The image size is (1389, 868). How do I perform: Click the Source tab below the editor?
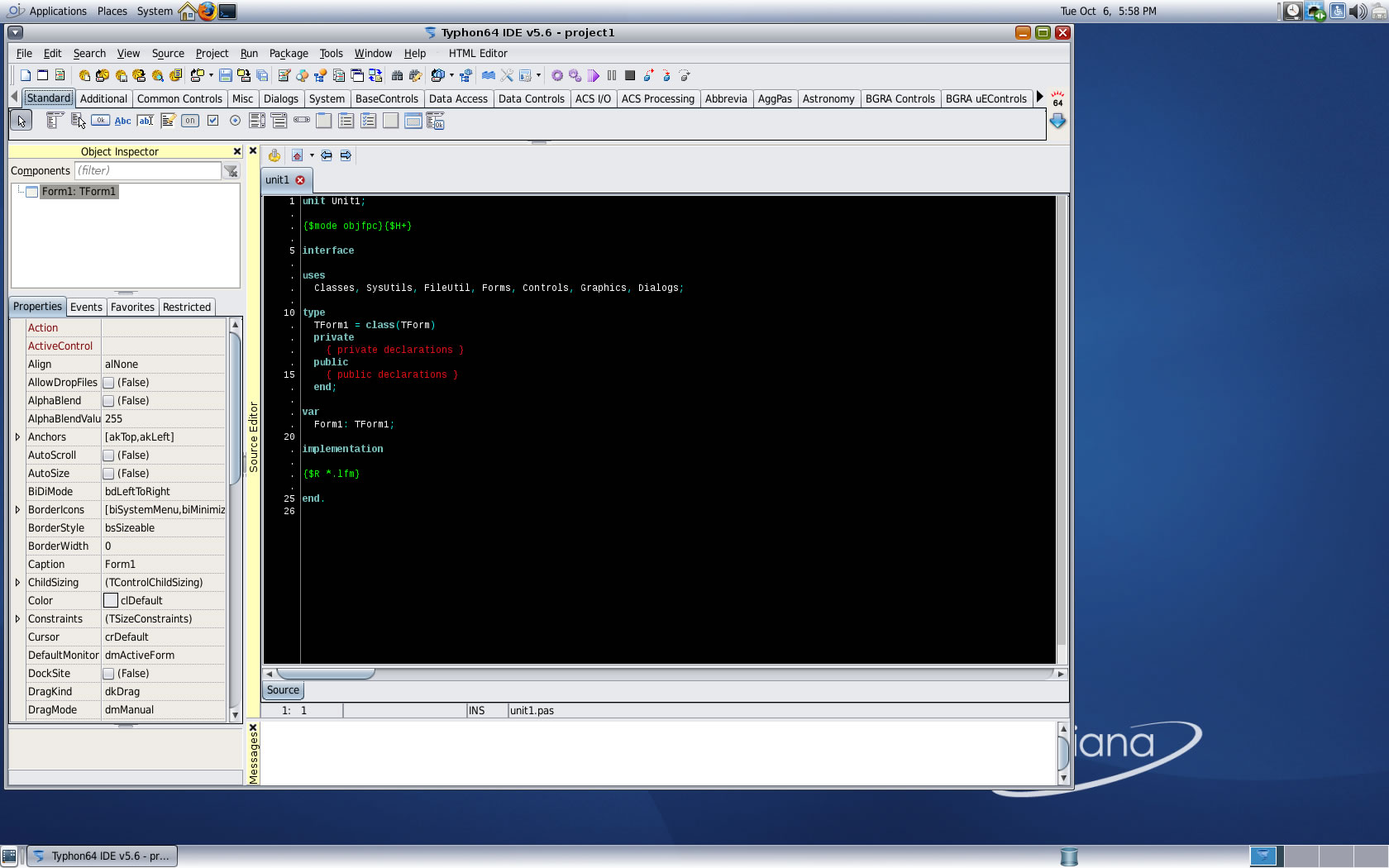coord(283,690)
